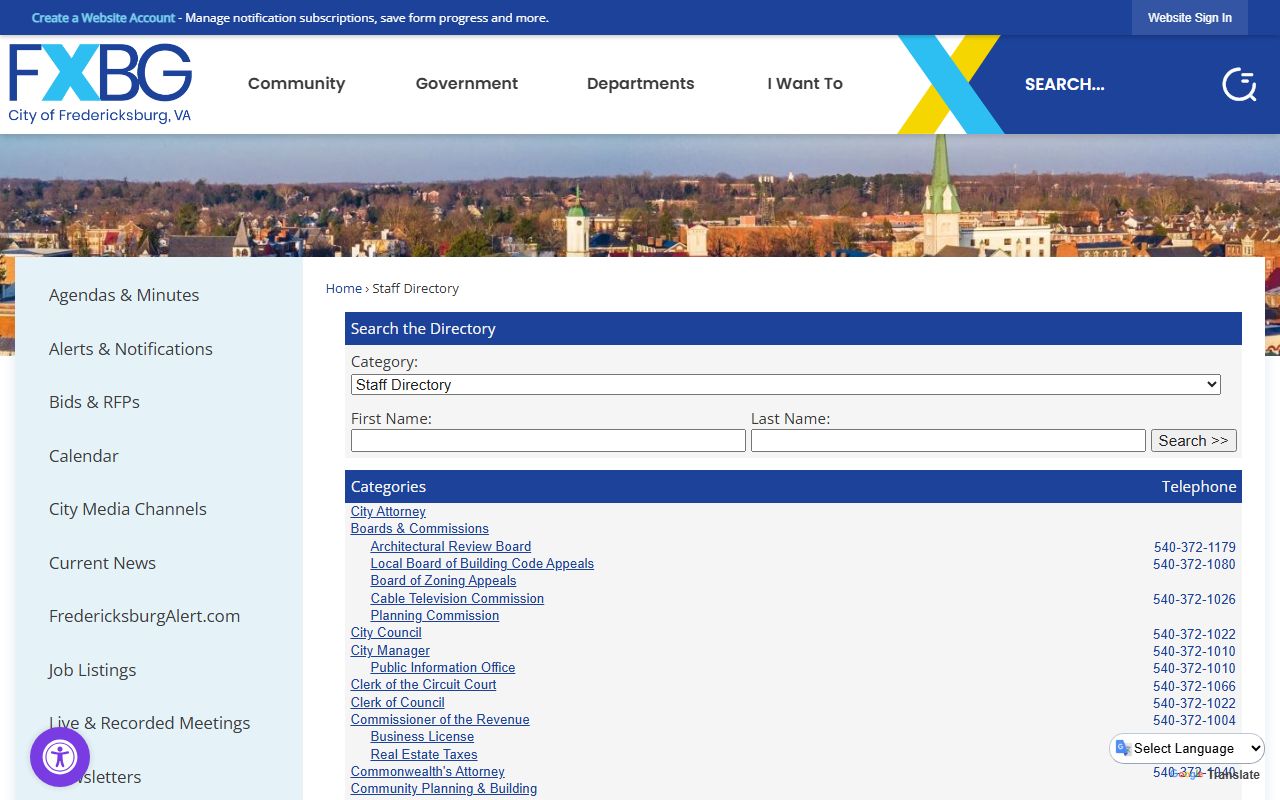
Task: Open Live & Recorded Meetings sidebar link
Action: click(149, 723)
